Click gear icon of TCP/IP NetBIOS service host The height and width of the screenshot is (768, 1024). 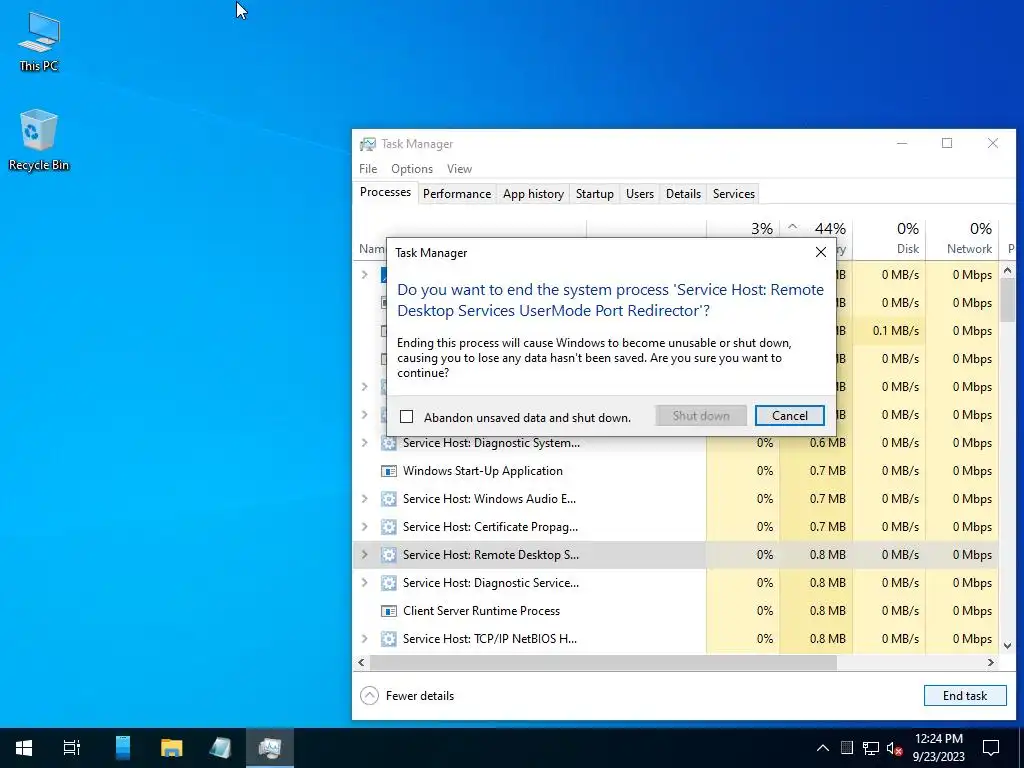[x=389, y=639]
